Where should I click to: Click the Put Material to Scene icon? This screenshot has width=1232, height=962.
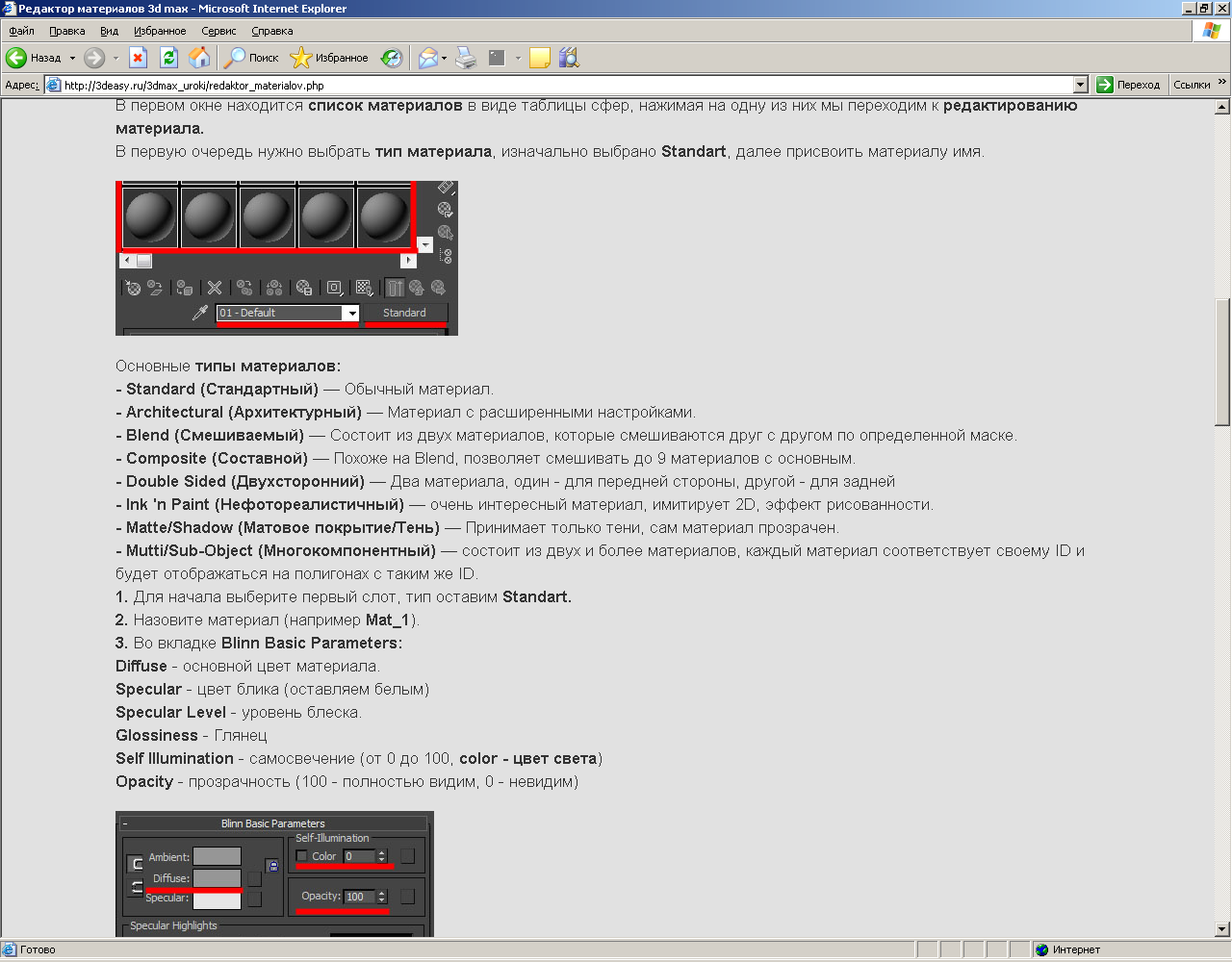pos(155,288)
